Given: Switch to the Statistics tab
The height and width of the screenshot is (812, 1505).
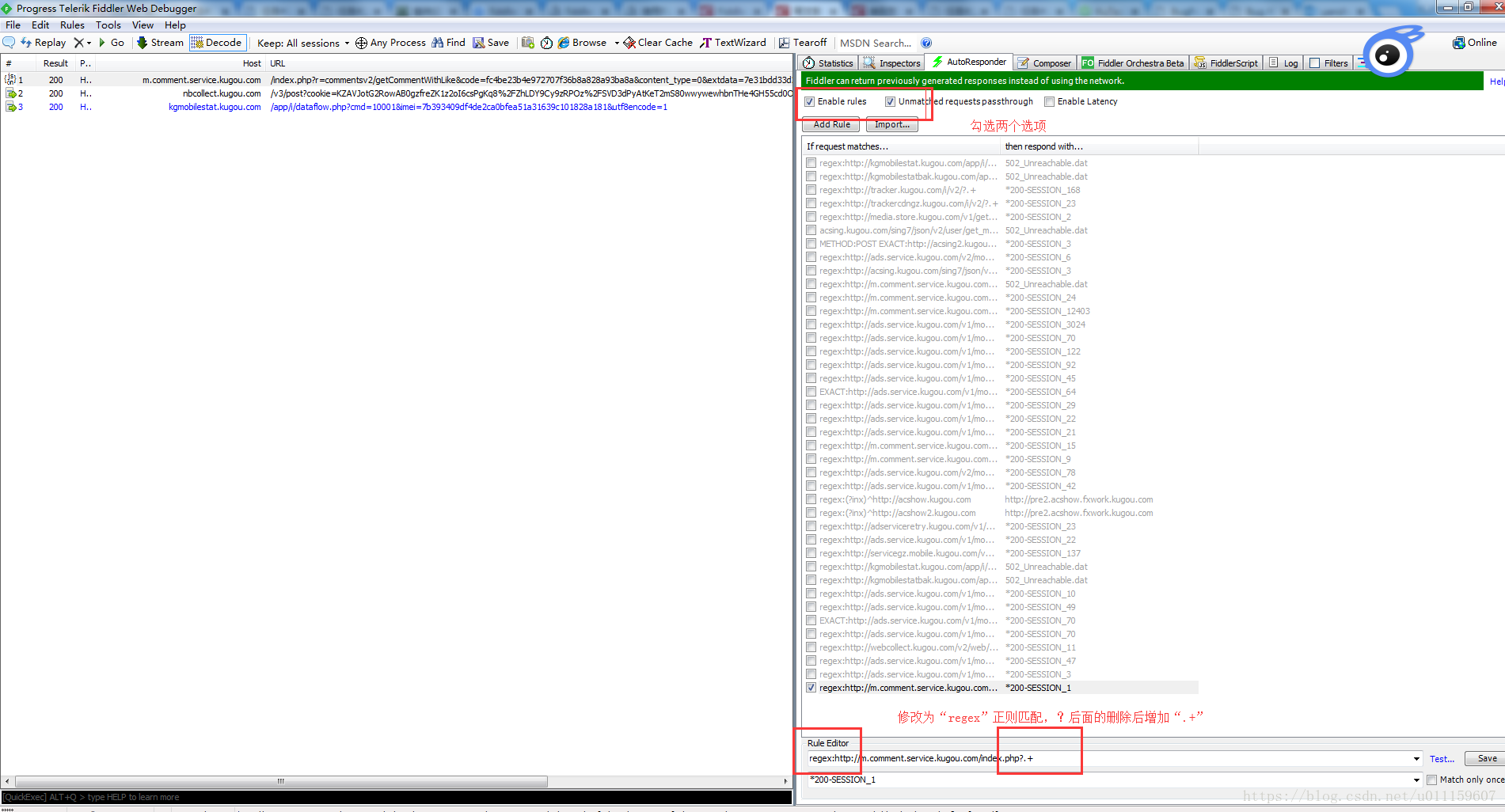Looking at the screenshot, I should click(x=829, y=63).
